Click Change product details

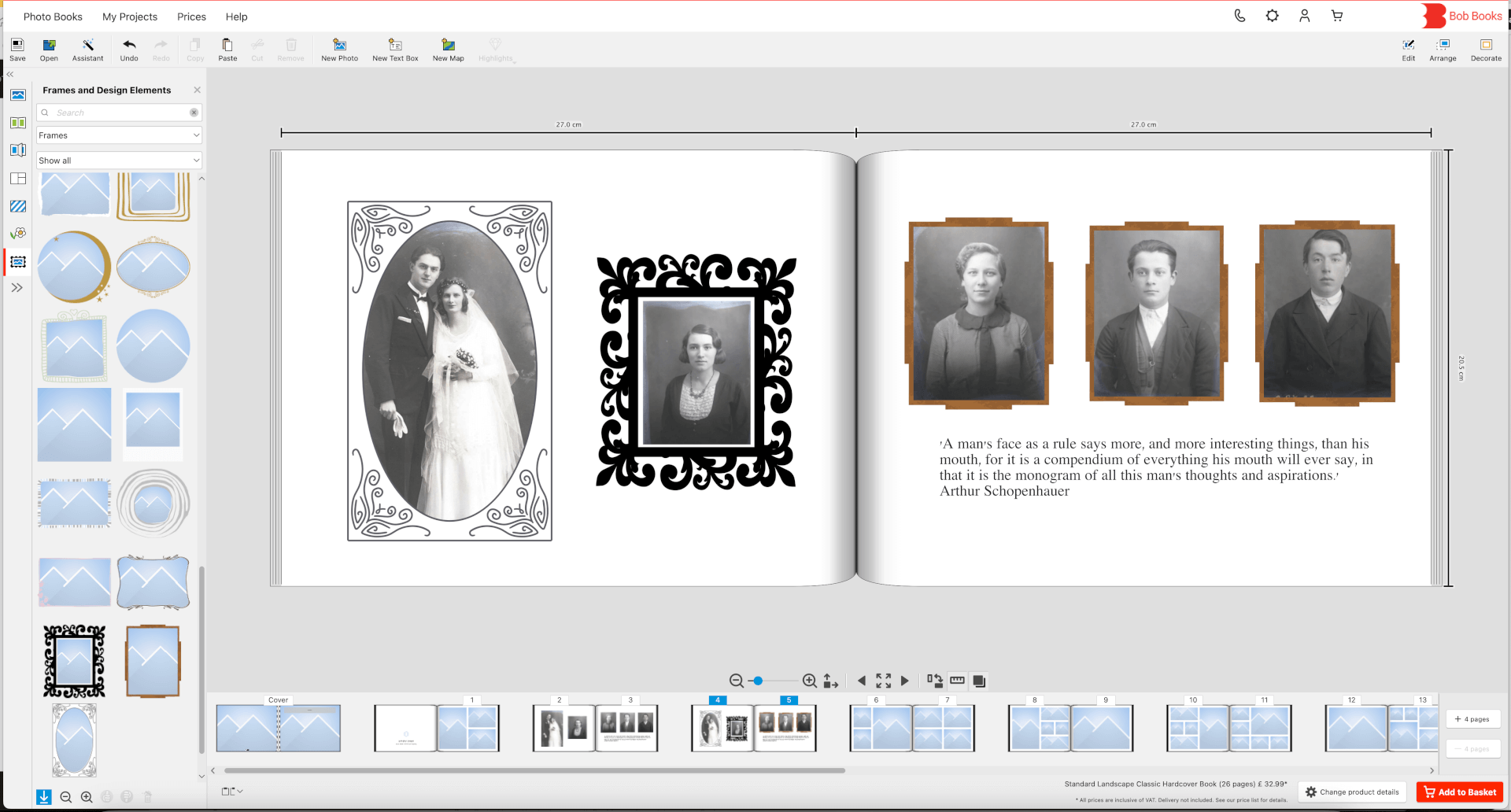coord(1351,792)
